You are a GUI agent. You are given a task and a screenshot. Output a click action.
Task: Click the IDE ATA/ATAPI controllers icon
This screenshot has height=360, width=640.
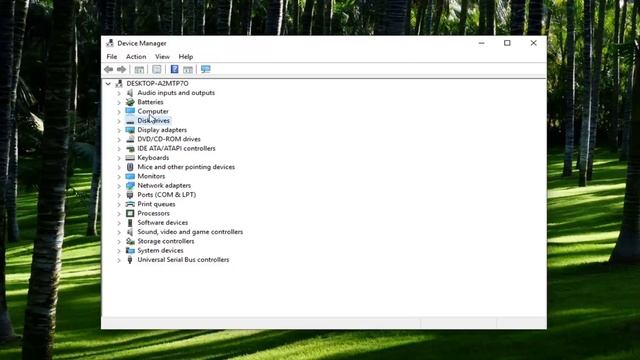(x=130, y=149)
